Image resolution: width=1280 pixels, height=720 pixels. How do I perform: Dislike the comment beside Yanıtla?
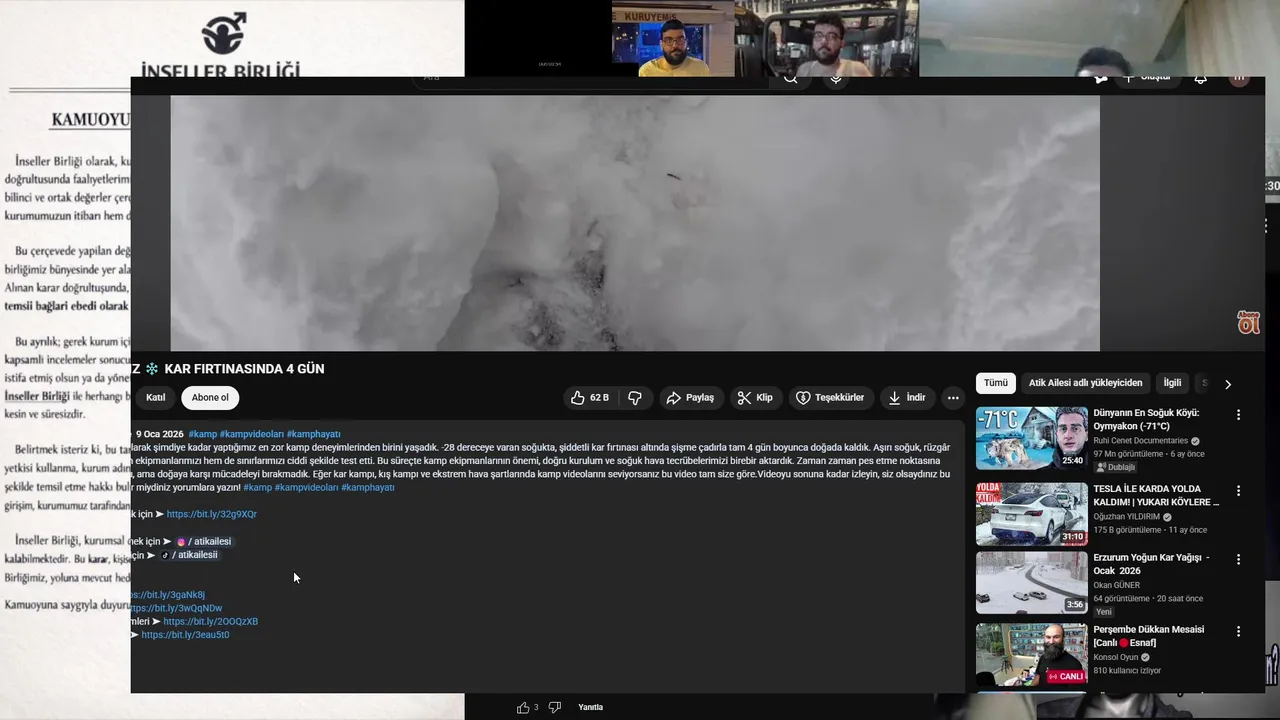tap(555, 708)
